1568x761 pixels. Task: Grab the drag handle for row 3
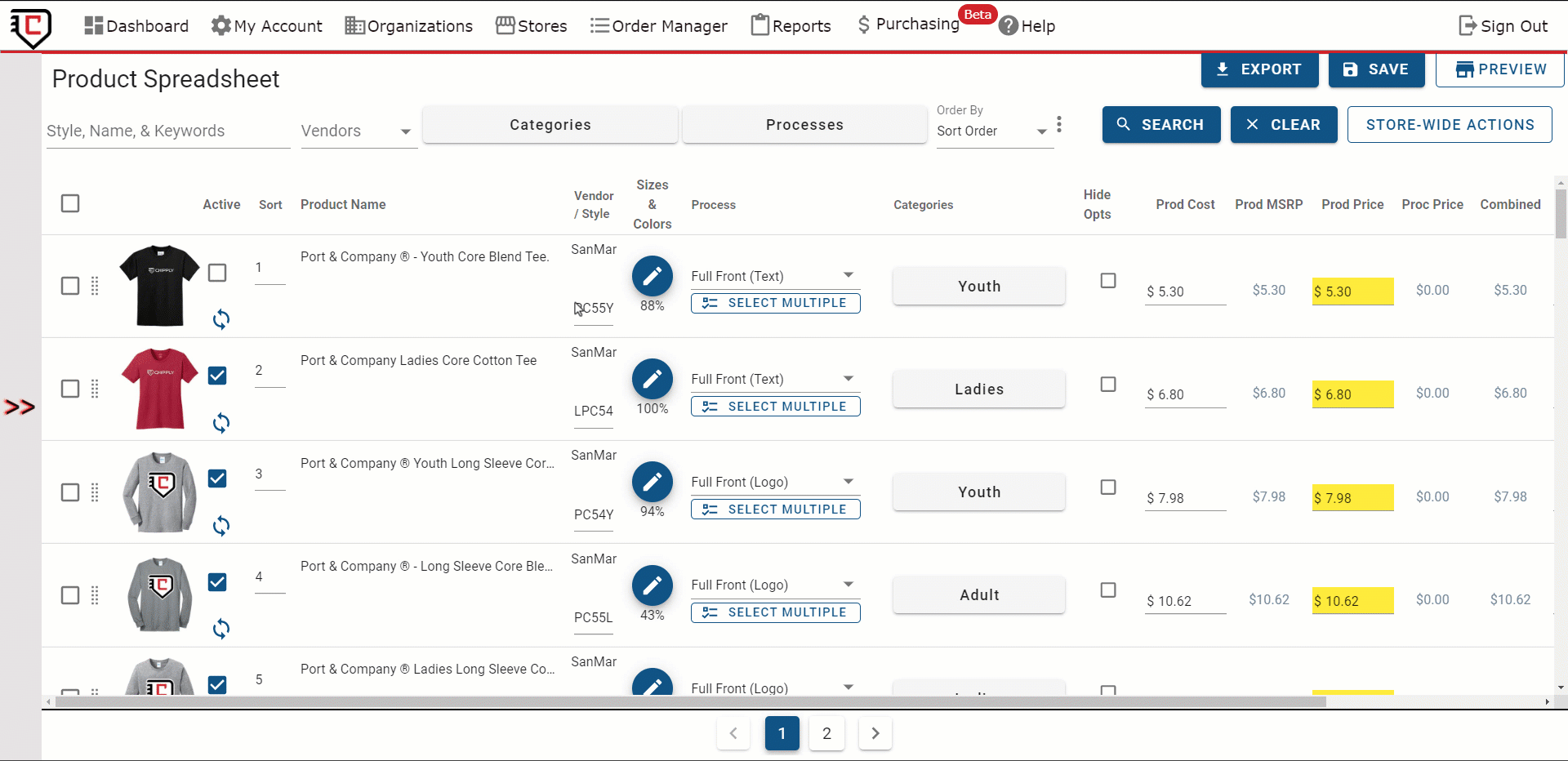point(95,492)
